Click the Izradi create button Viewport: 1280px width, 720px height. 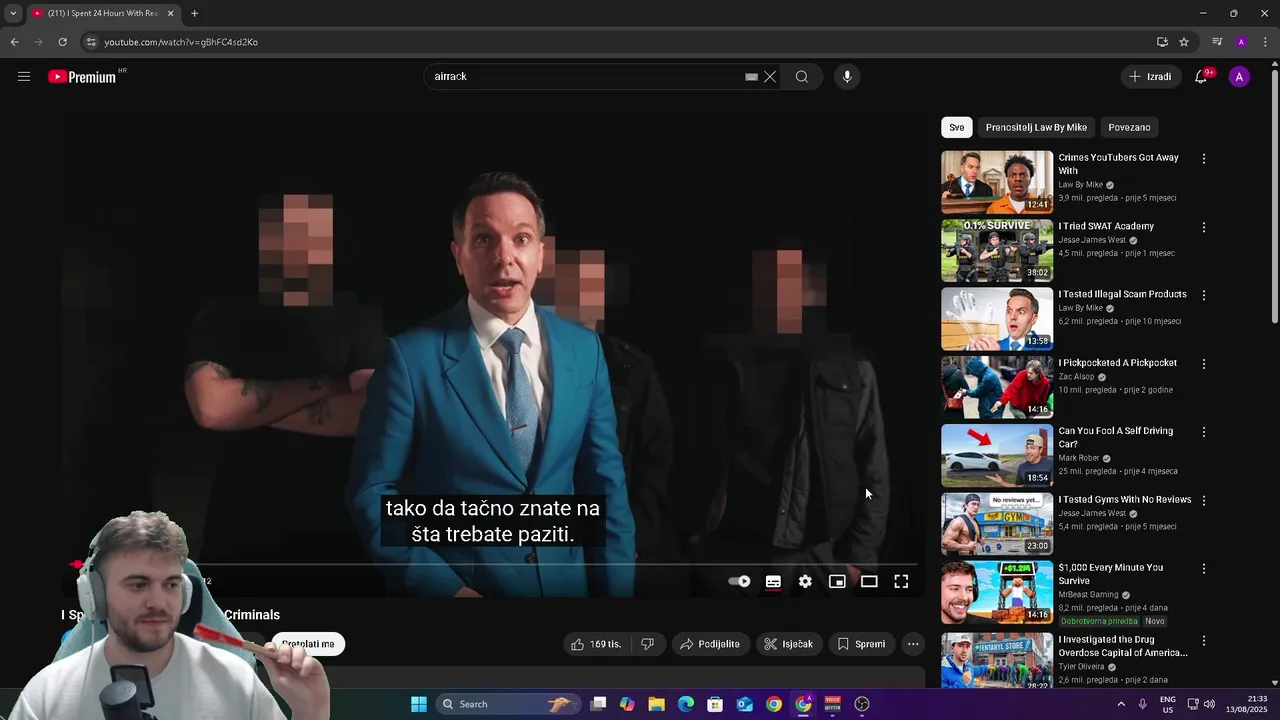tap(1150, 77)
